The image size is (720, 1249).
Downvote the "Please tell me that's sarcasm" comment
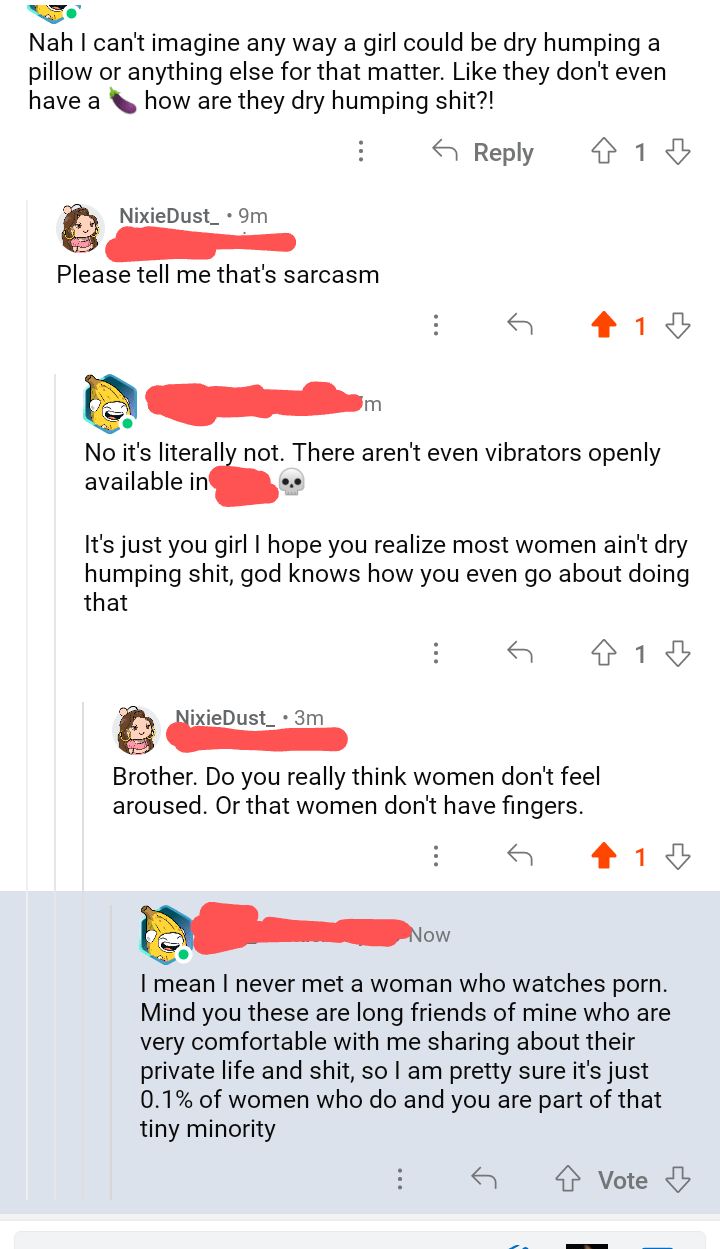678,325
